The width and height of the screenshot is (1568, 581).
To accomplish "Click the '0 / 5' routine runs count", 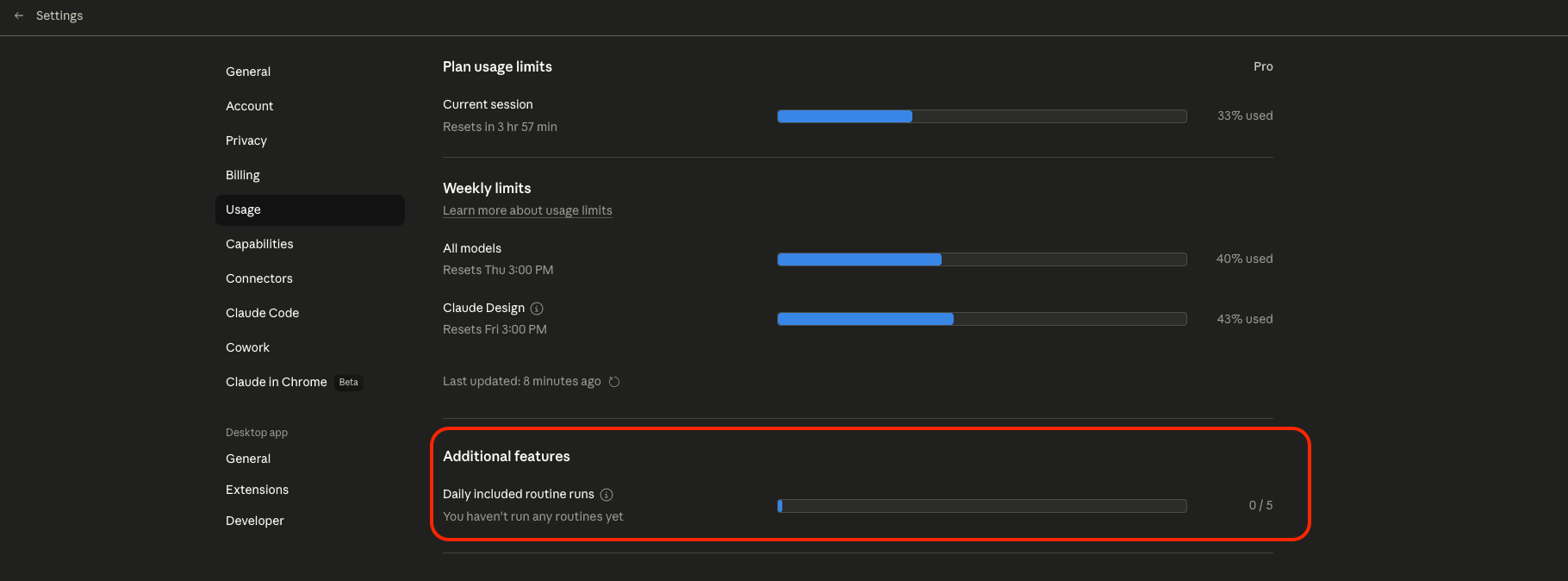I will [x=1261, y=505].
